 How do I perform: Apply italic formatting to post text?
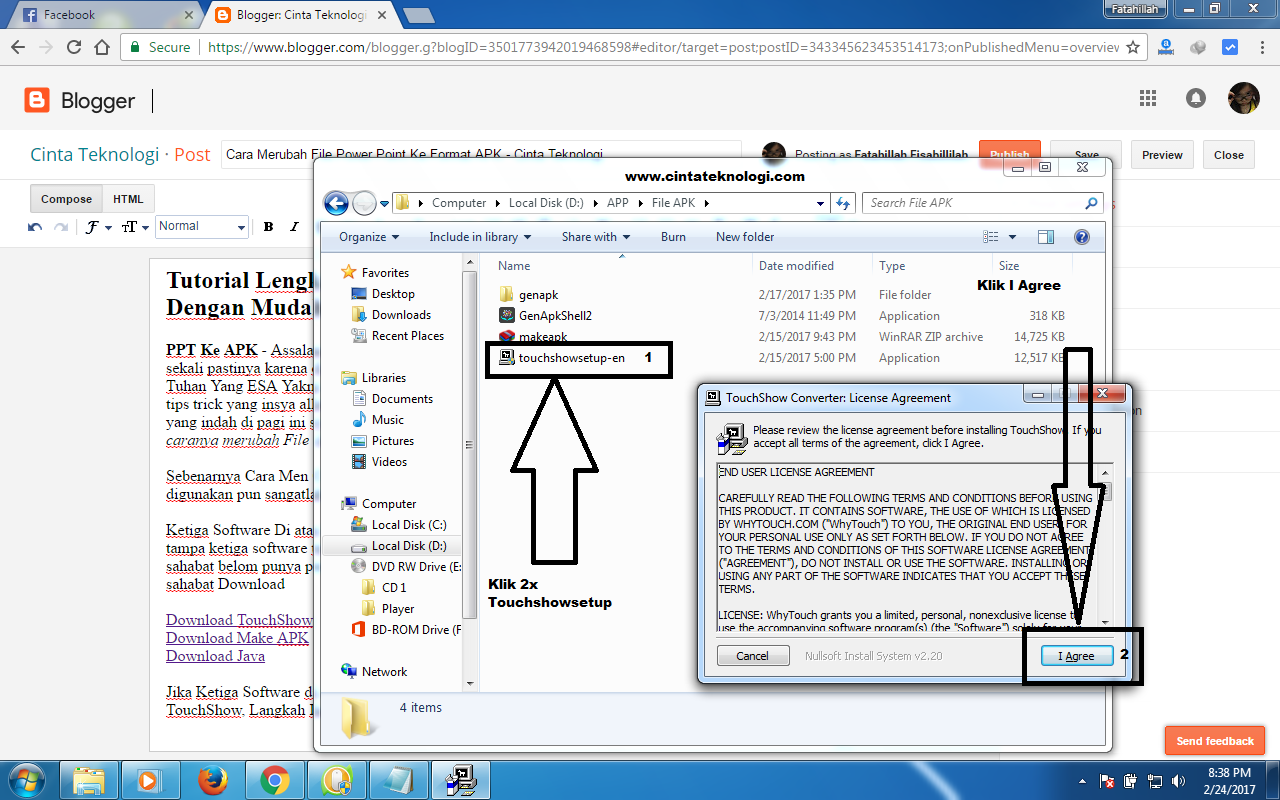click(x=294, y=227)
